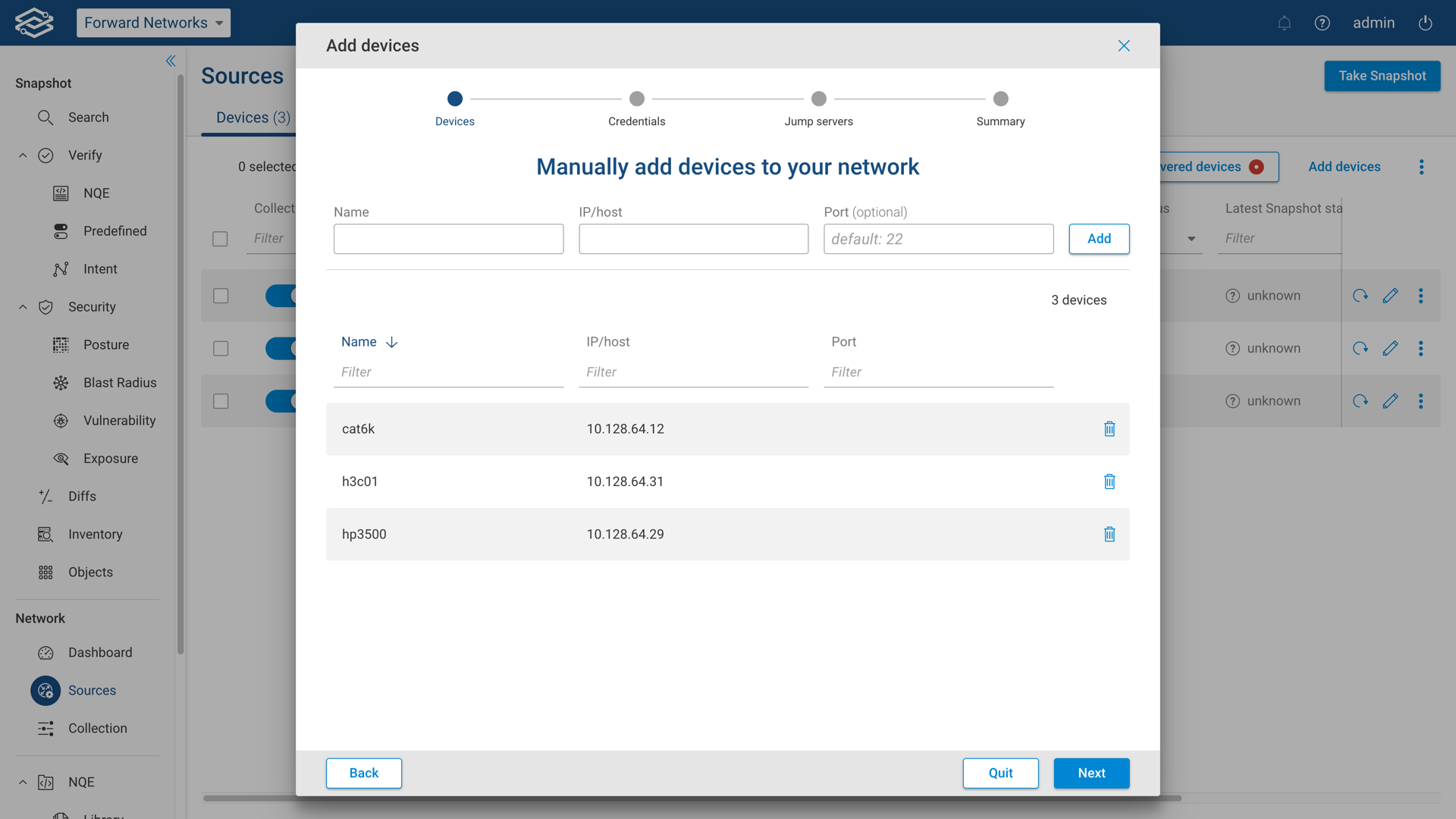Remove hp3500 using its trash icon
The image size is (1456, 819).
[x=1109, y=535]
